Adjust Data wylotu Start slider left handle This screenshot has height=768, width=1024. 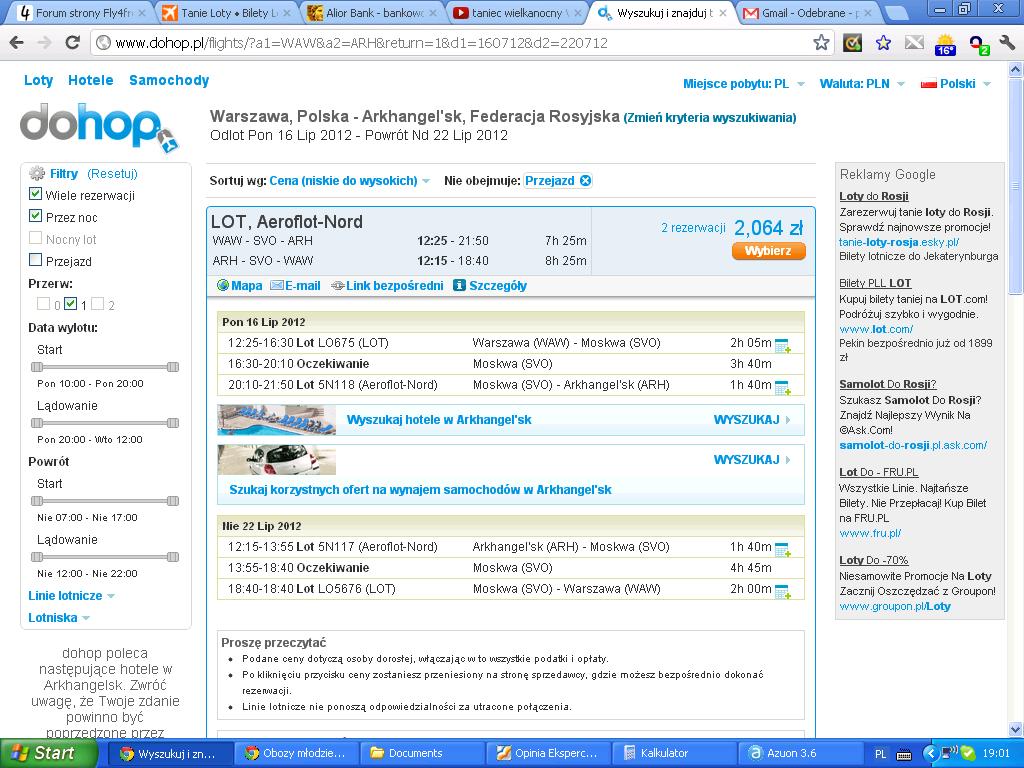tap(37, 367)
